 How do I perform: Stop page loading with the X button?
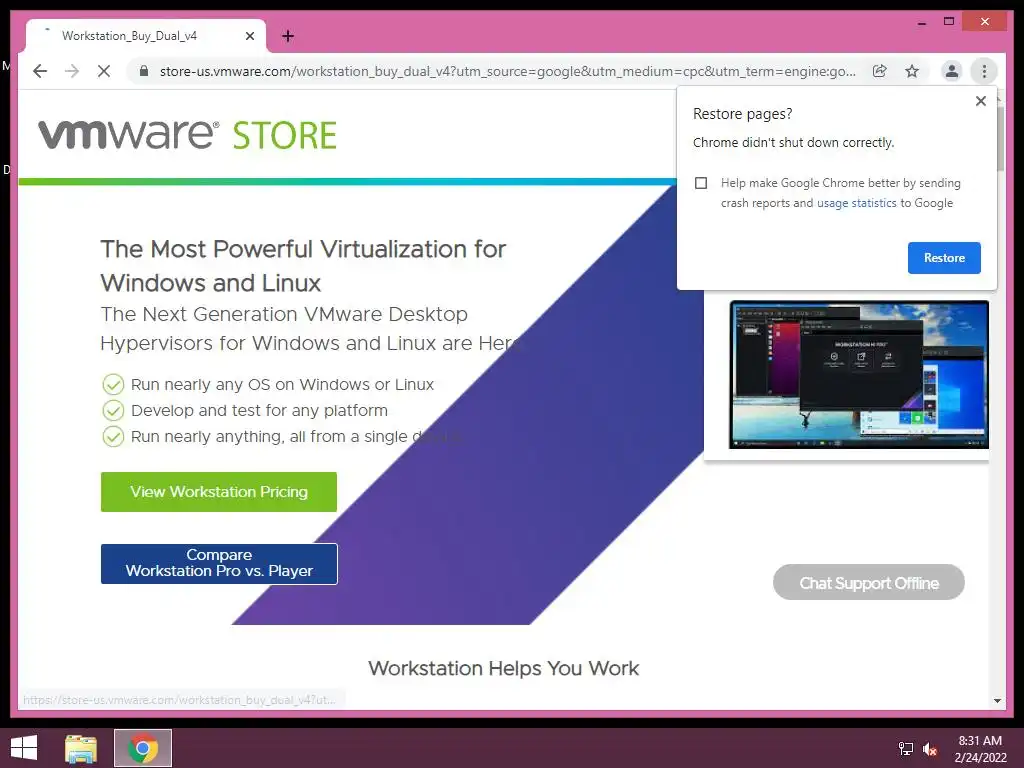[x=104, y=71]
